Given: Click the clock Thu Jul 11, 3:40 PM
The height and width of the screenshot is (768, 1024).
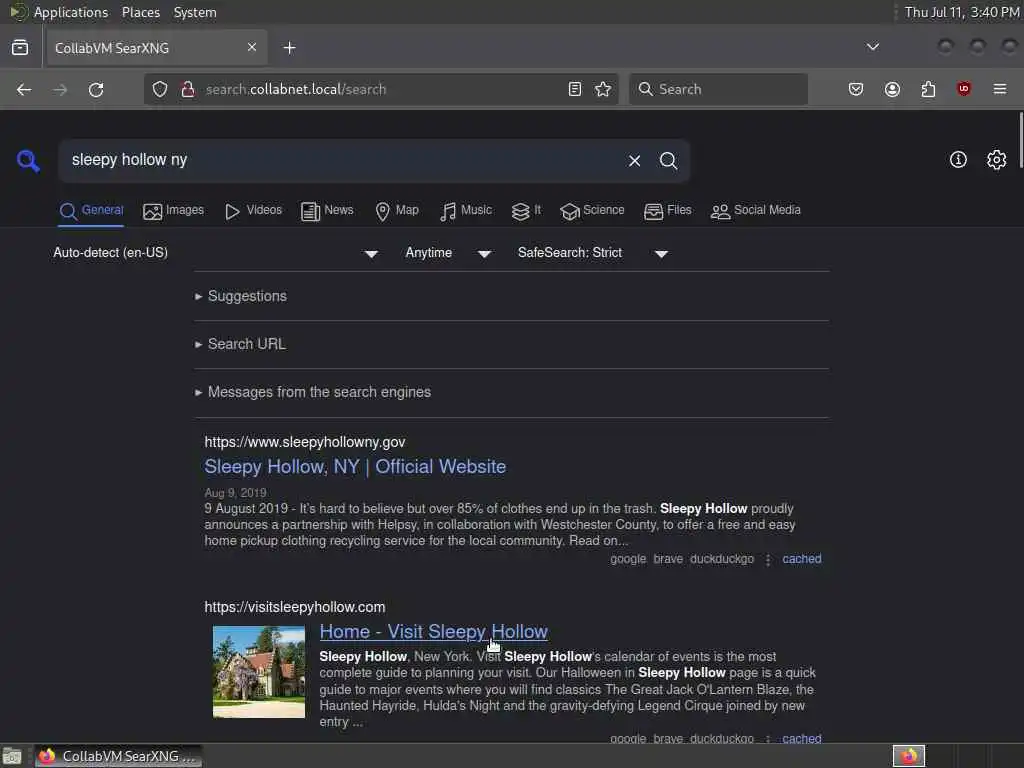Looking at the screenshot, I should [962, 12].
